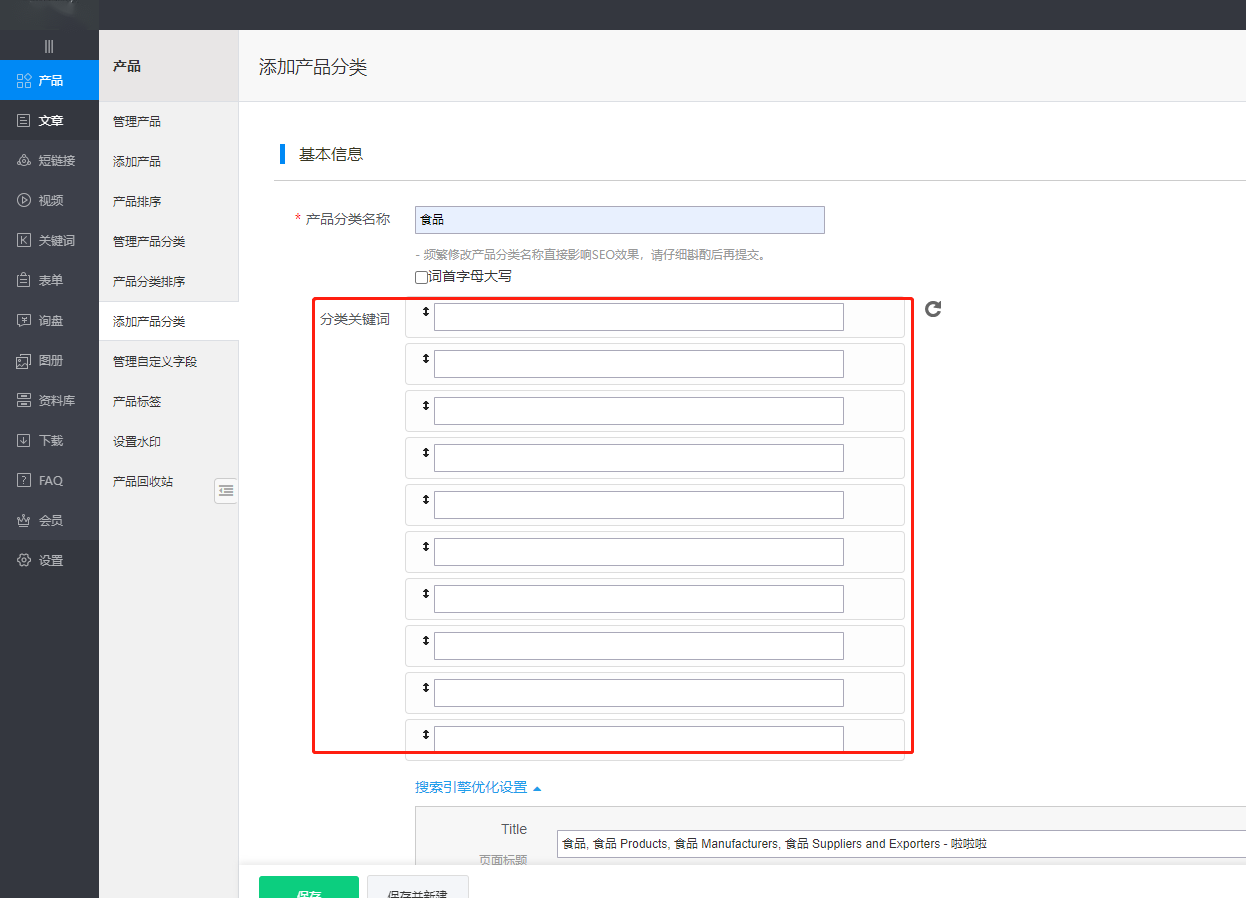Image resolution: width=1246 pixels, height=898 pixels.
Task: Click sort handle of first keyword row
Action: [425, 312]
